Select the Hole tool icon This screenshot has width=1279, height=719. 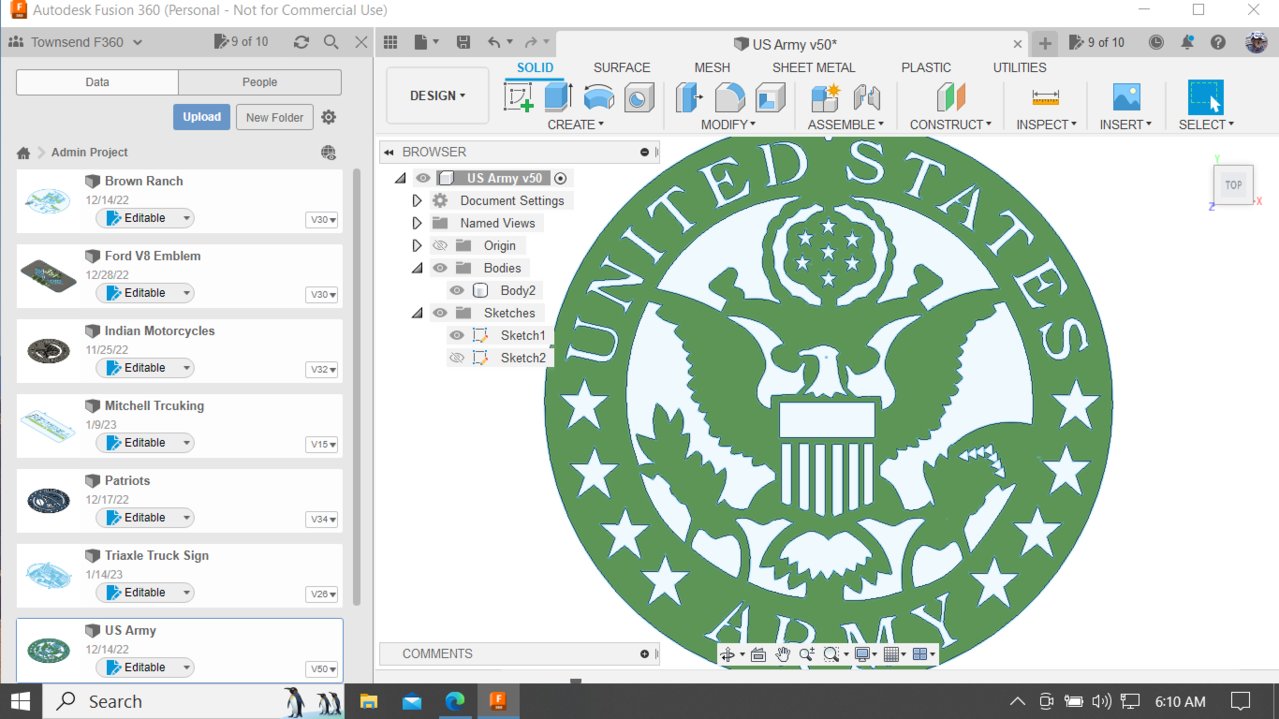tap(638, 97)
